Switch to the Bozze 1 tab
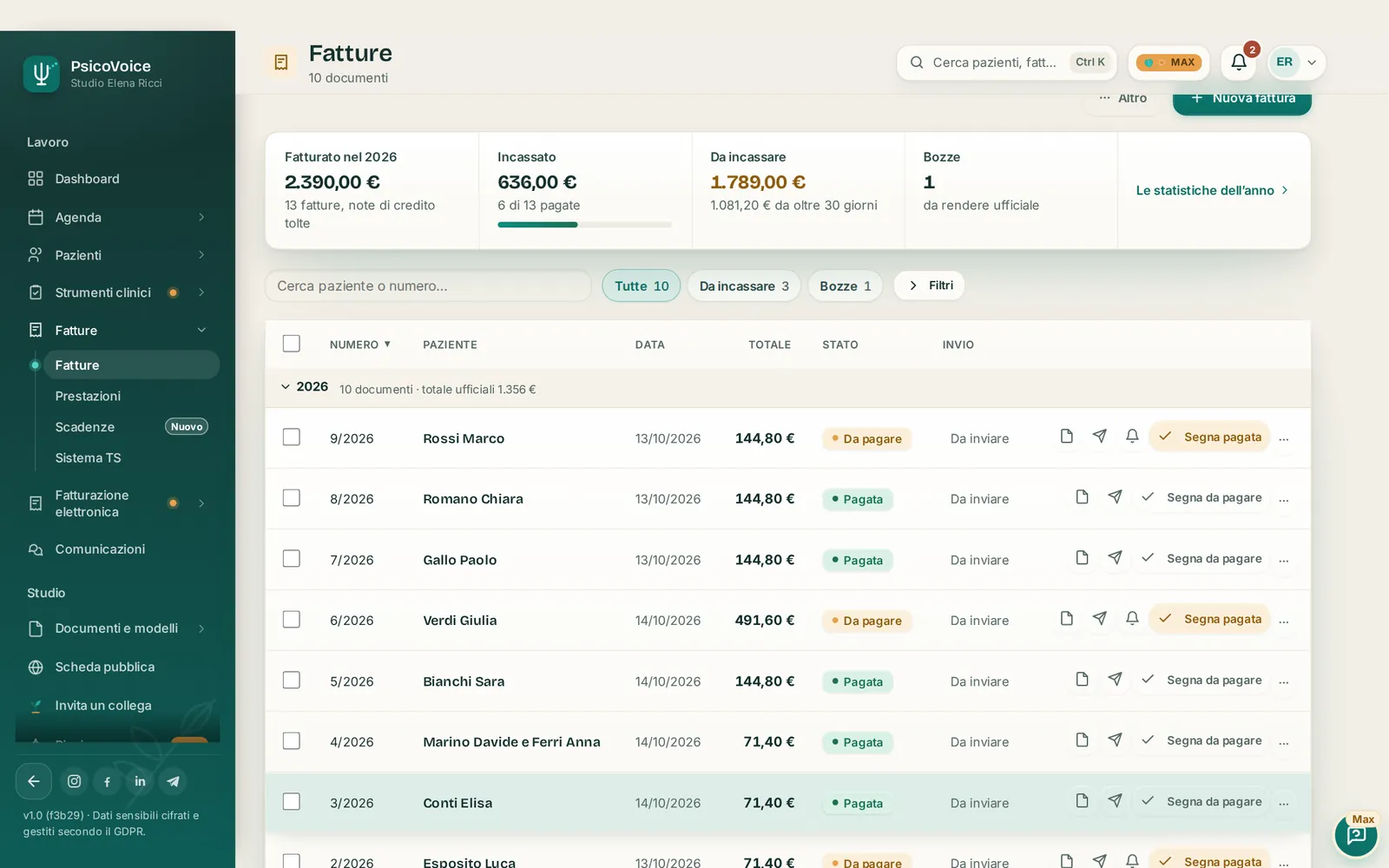Viewport: 1389px width, 868px height. click(x=846, y=286)
